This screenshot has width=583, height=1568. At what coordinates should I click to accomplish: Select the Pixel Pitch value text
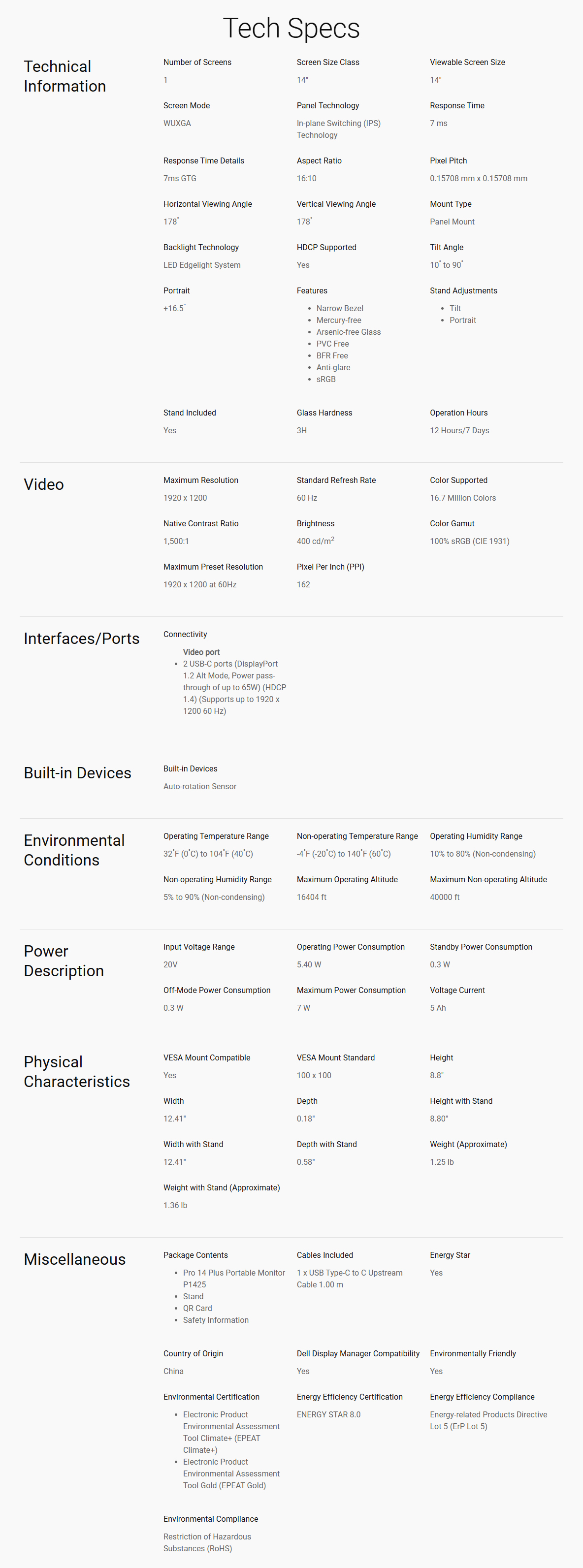[x=478, y=178]
